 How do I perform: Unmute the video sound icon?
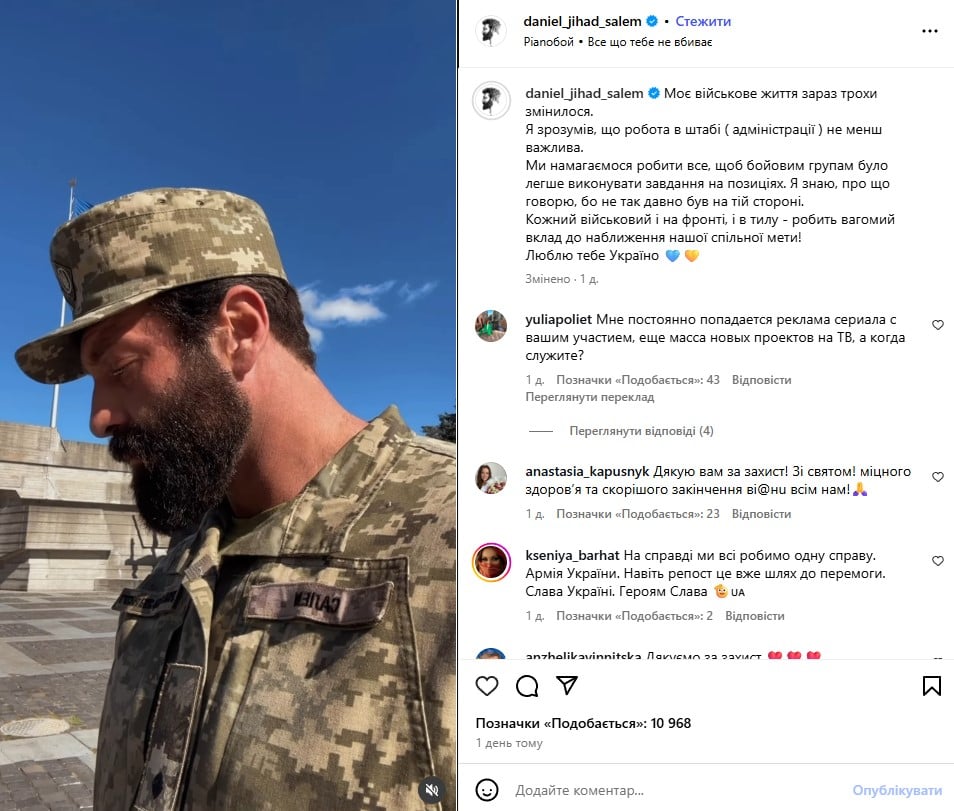tap(432, 790)
